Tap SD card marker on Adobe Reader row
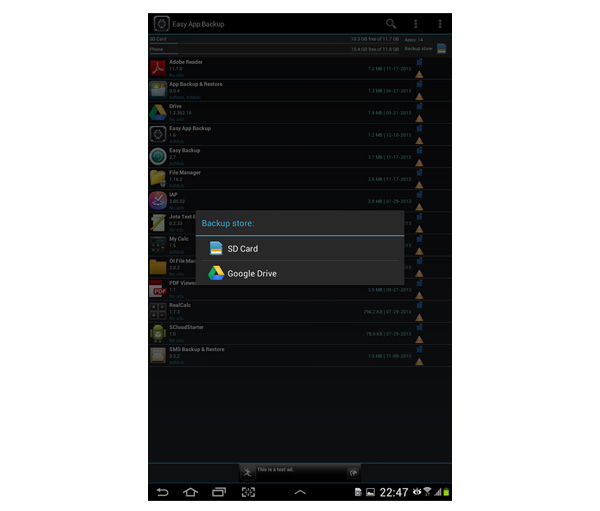 coord(419,62)
